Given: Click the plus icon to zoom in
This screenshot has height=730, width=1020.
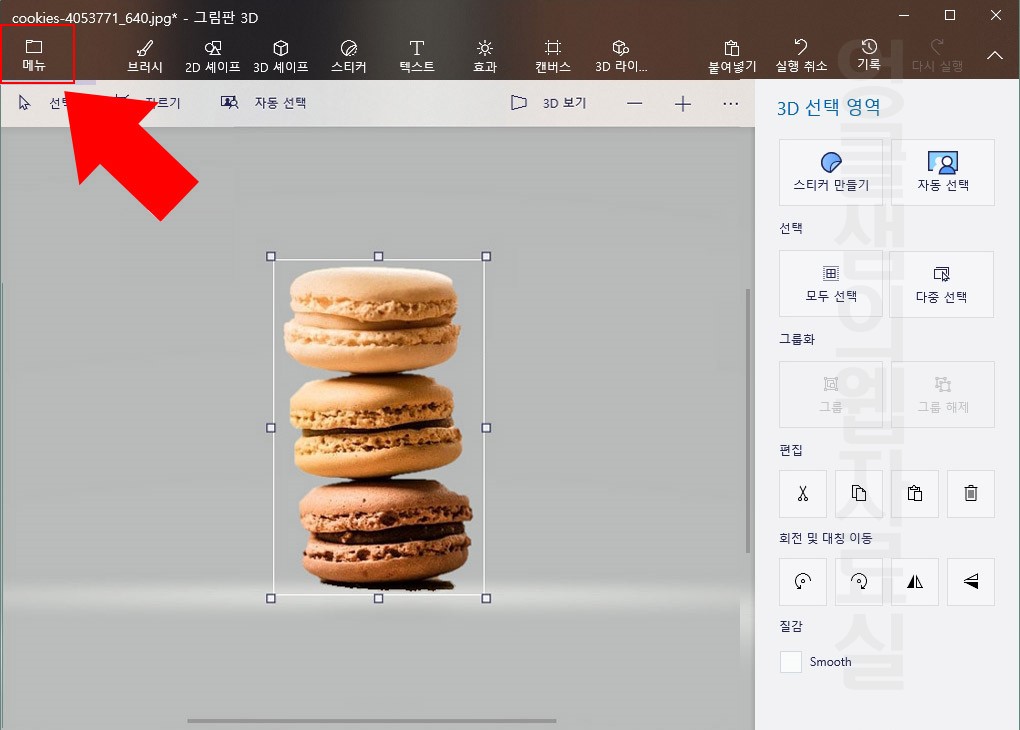Looking at the screenshot, I should click(x=682, y=103).
